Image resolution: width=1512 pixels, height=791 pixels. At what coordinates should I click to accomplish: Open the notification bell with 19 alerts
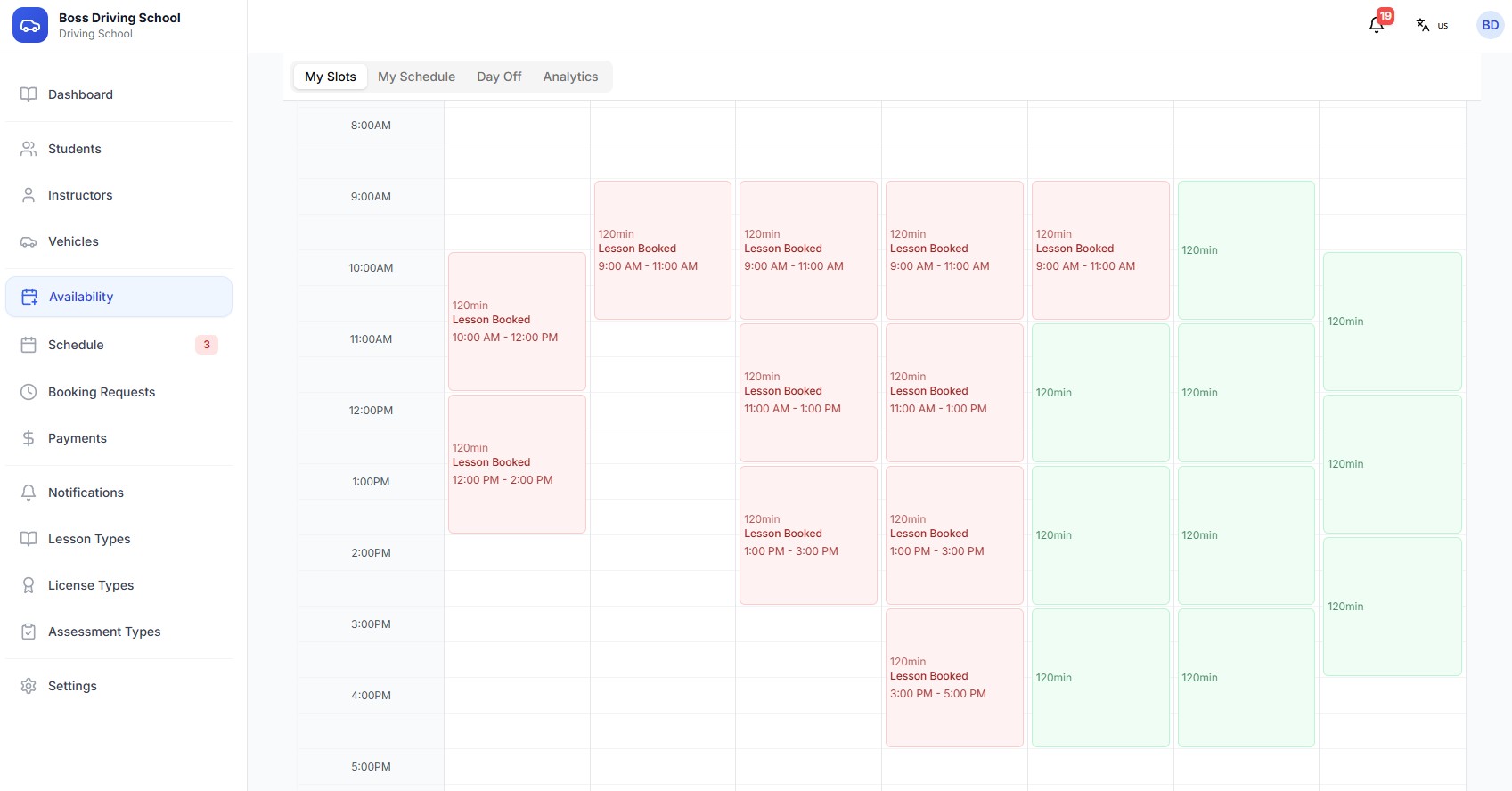click(x=1374, y=24)
